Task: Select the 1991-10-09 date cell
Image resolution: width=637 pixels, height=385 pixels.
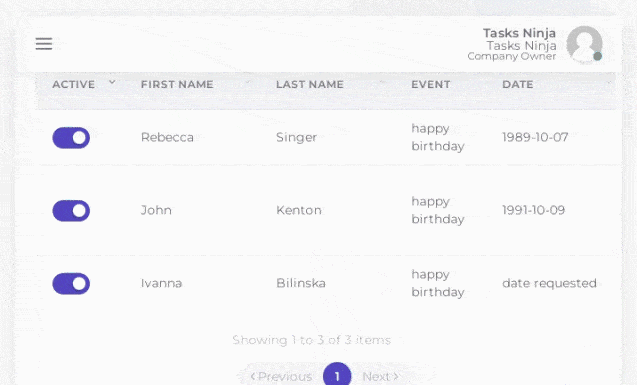Action: pos(533,210)
